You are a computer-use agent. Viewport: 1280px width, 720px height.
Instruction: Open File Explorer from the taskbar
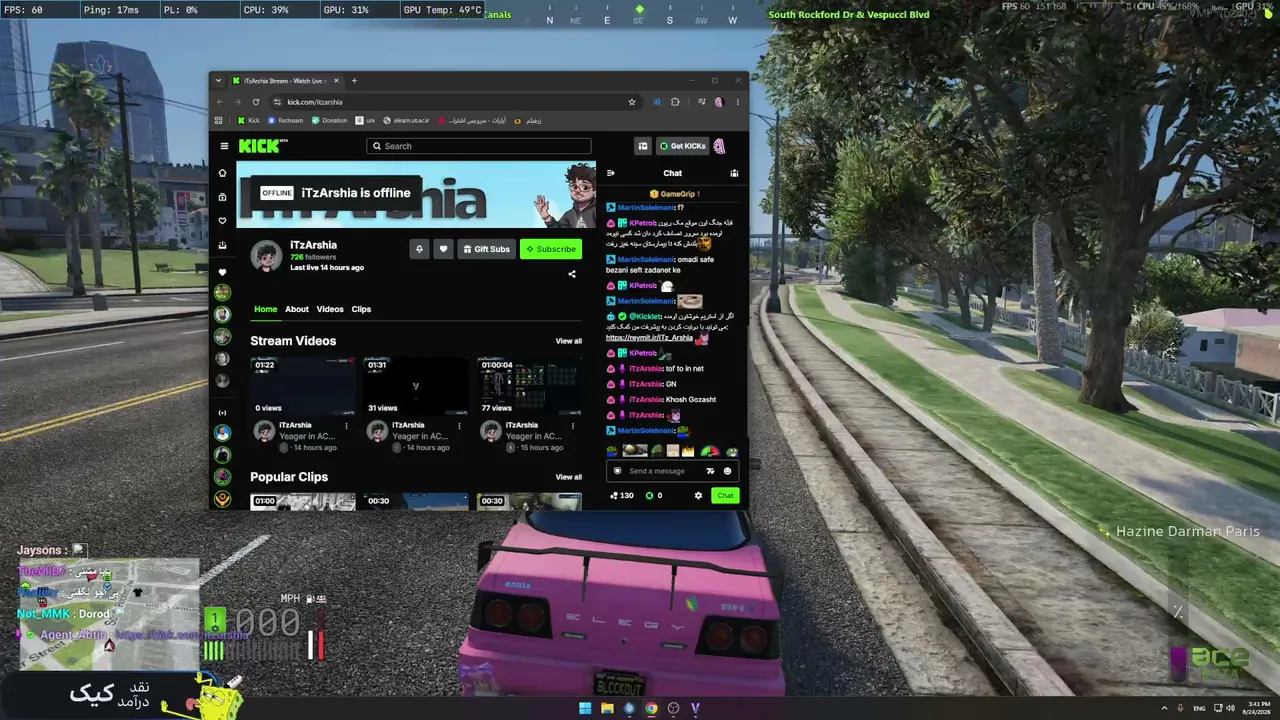point(607,708)
